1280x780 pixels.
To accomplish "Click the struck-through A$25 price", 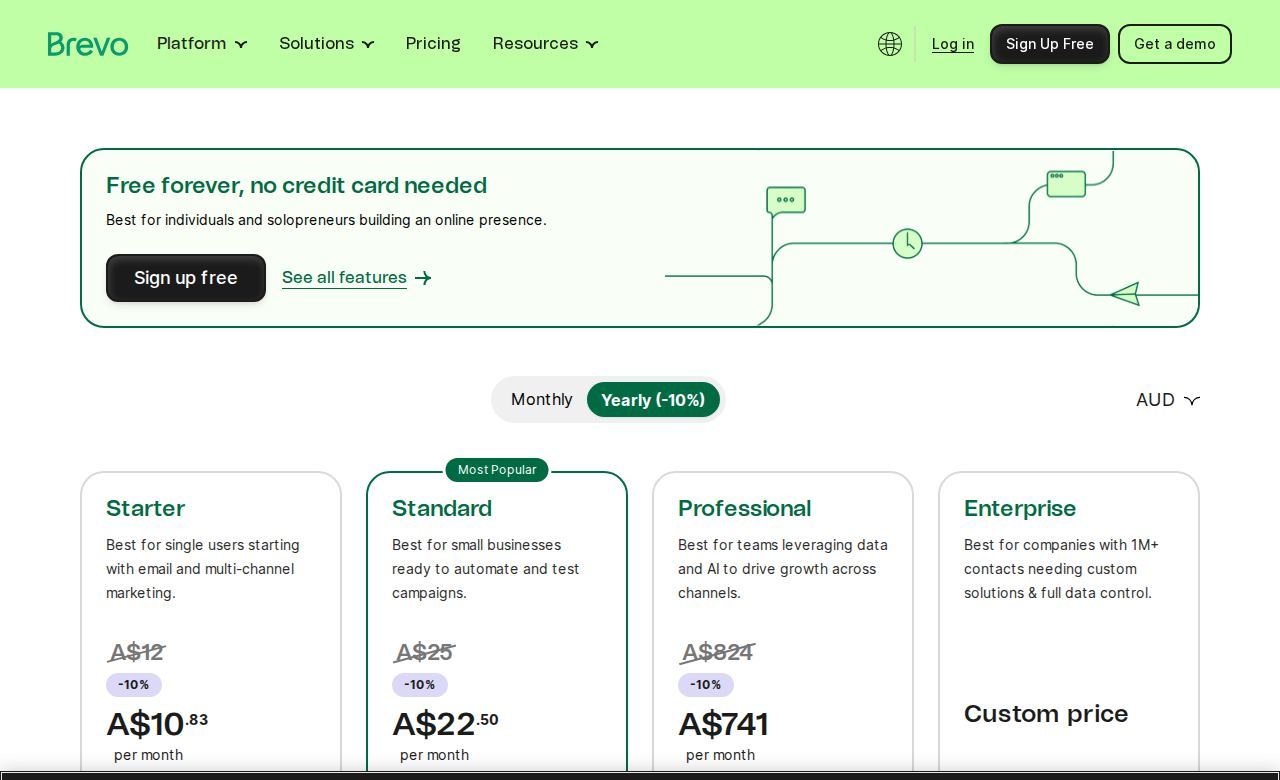I will coord(424,653).
